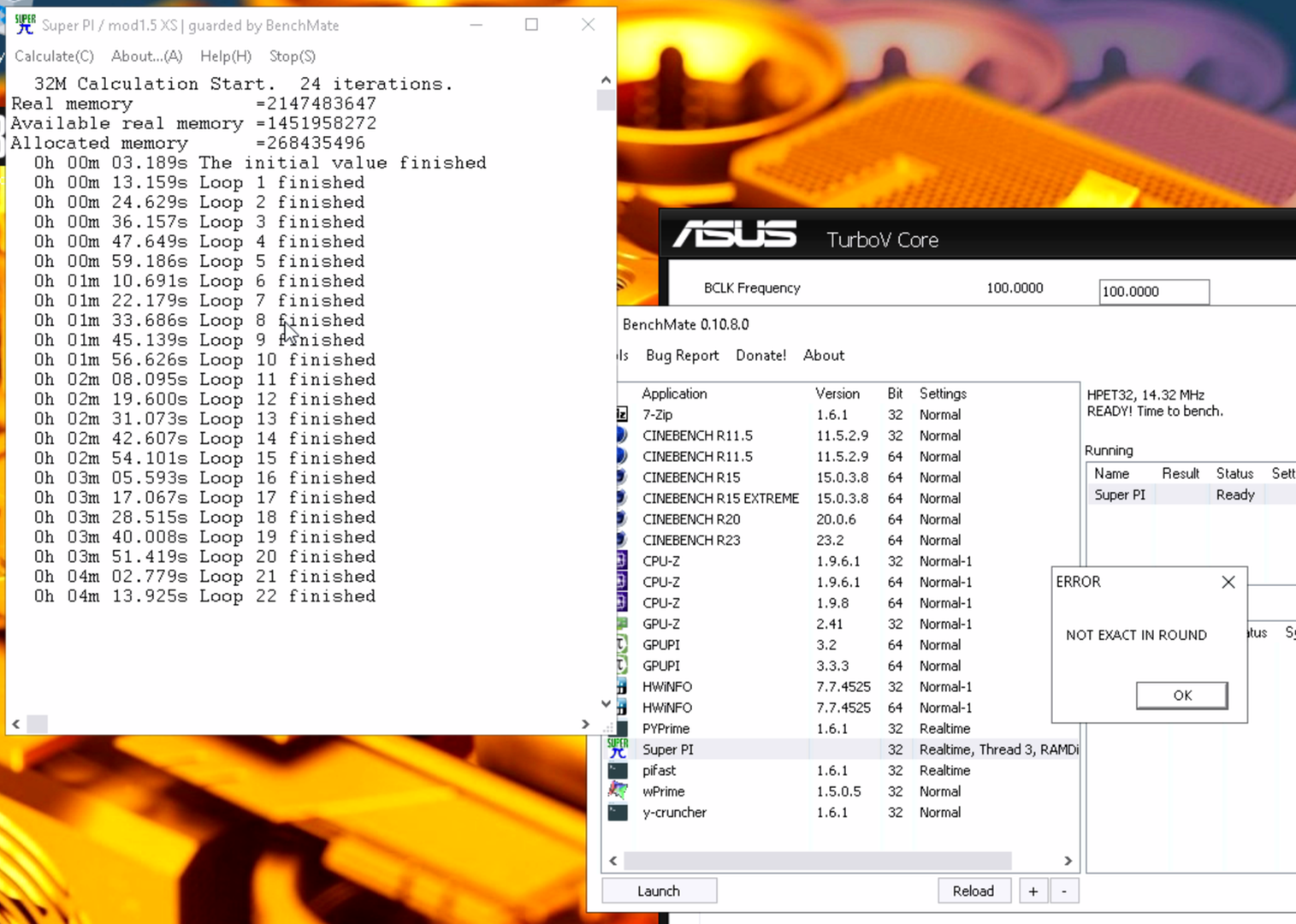
Task: Select the wPrime row
Action: 843,791
